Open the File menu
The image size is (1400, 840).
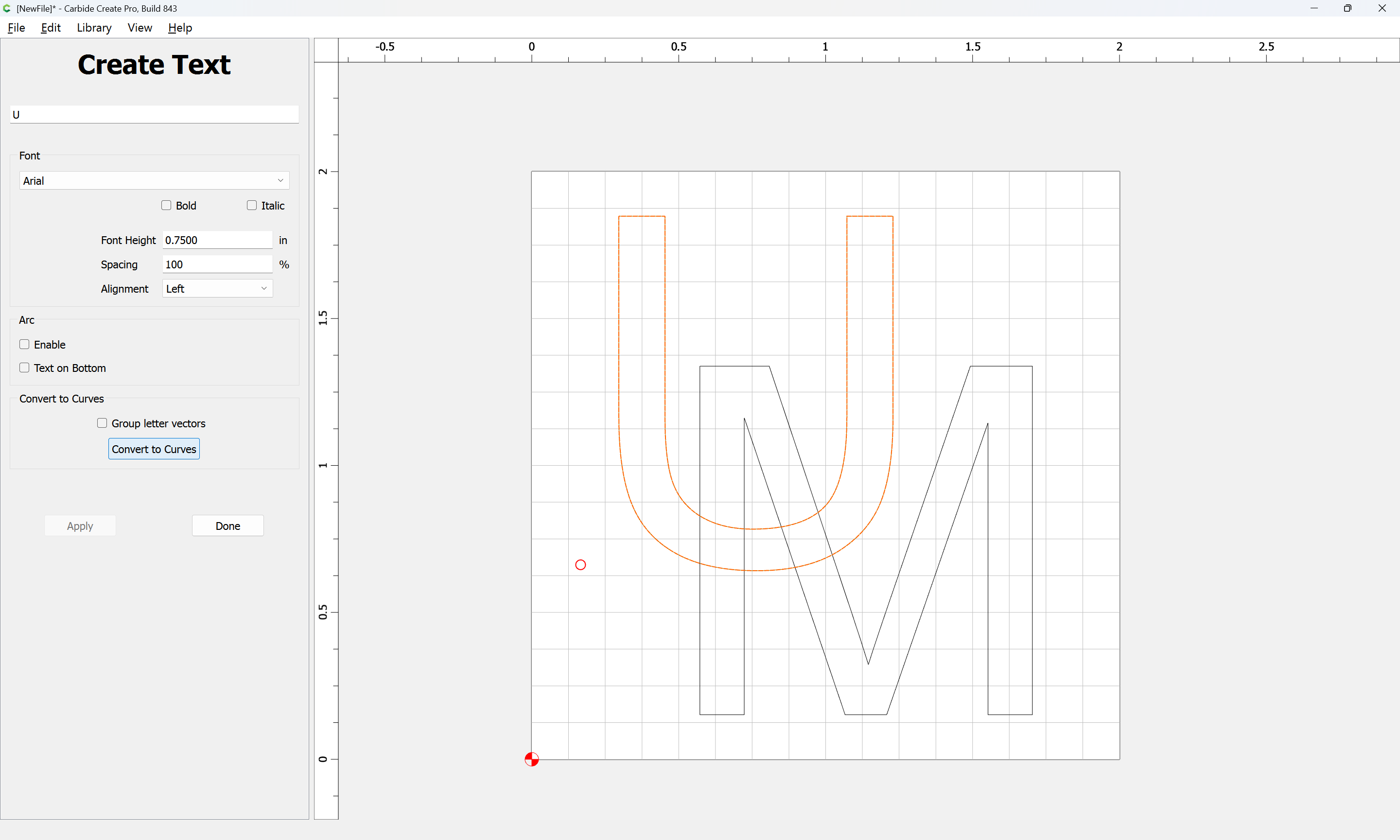tap(17, 28)
